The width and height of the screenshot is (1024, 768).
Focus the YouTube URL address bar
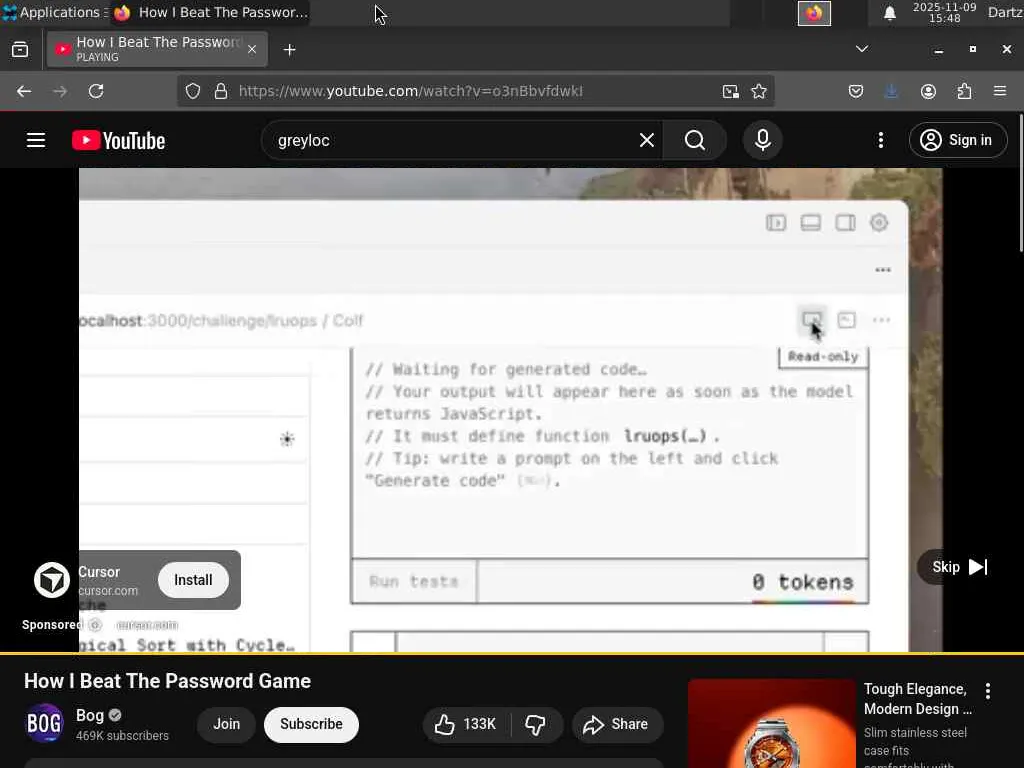411,91
